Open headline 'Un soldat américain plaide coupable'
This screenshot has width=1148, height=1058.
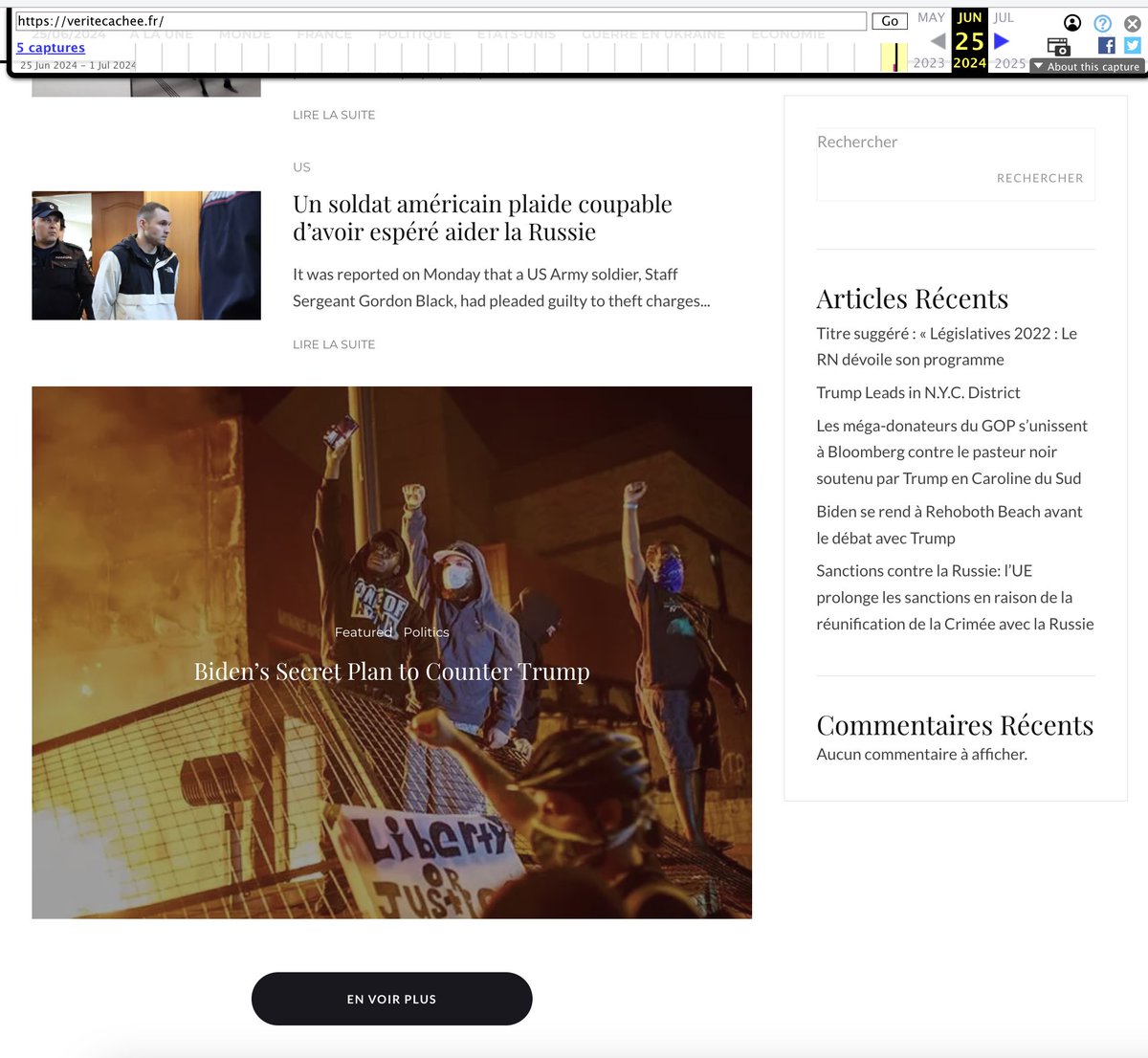point(482,218)
